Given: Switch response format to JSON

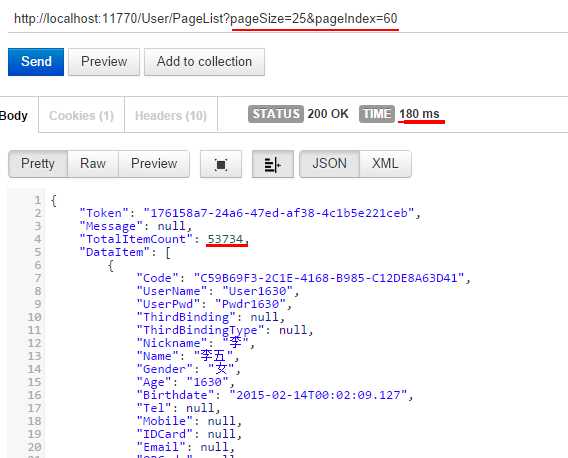Looking at the screenshot, I should click(330, 164).
